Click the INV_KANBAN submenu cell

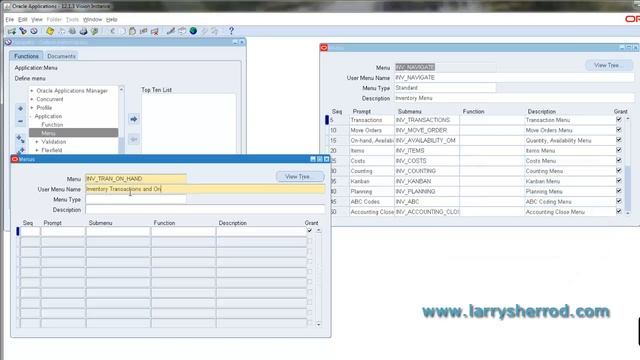coord(427,181)
